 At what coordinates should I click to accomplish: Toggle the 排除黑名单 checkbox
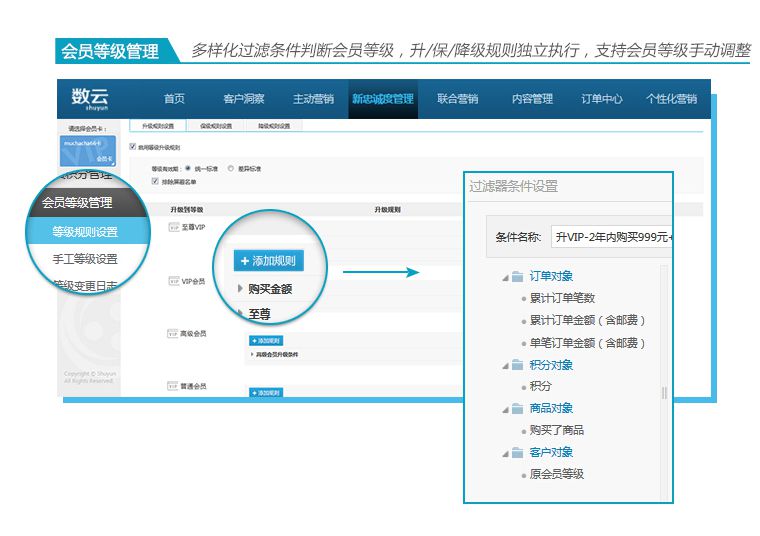pyautogui.click(x=154, y=181)
